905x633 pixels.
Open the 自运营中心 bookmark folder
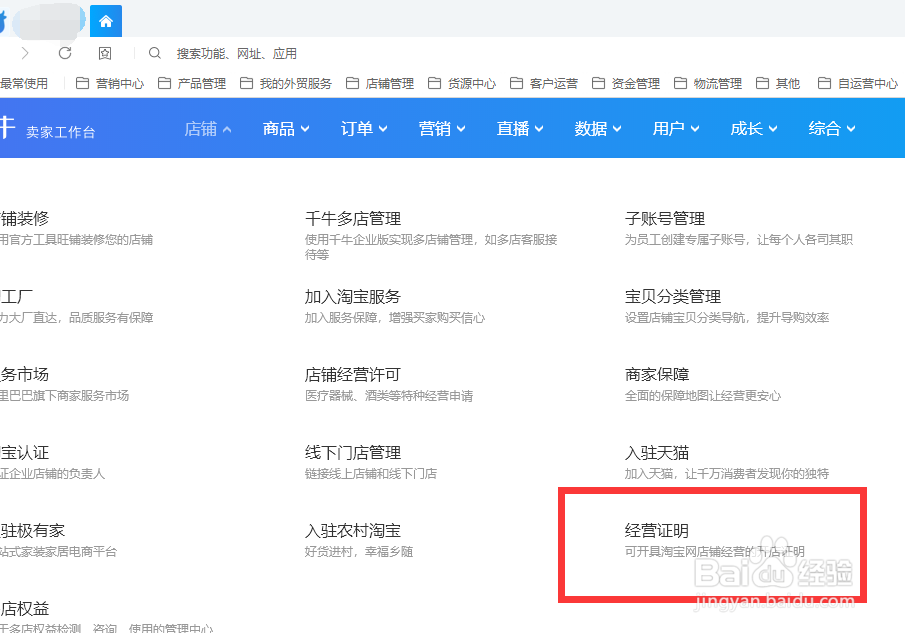coord(858,84)
